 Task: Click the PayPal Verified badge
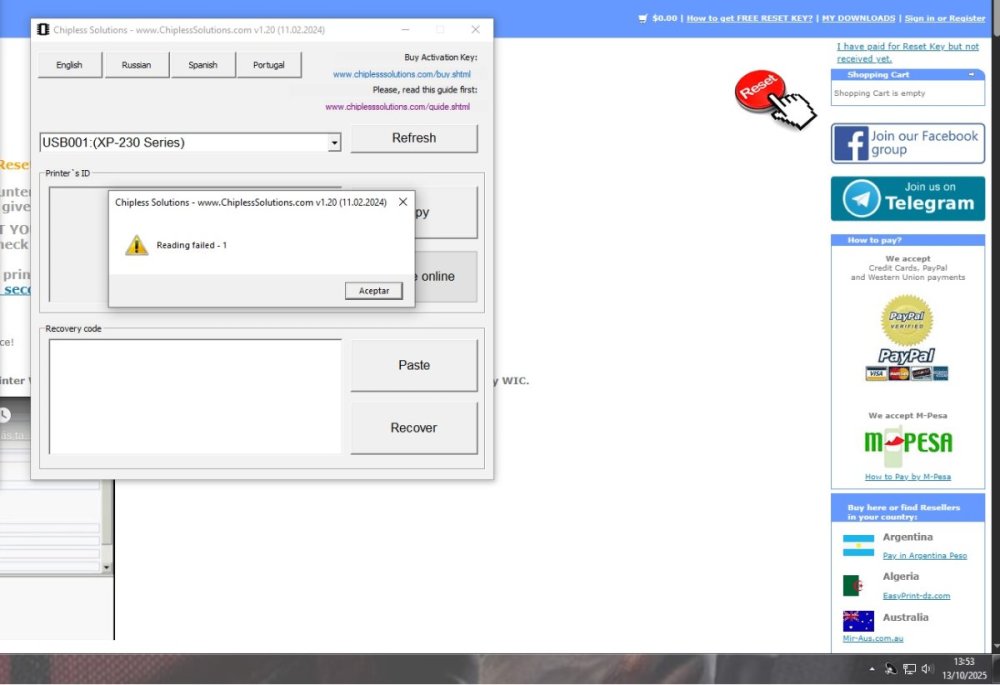coord(906,322)
